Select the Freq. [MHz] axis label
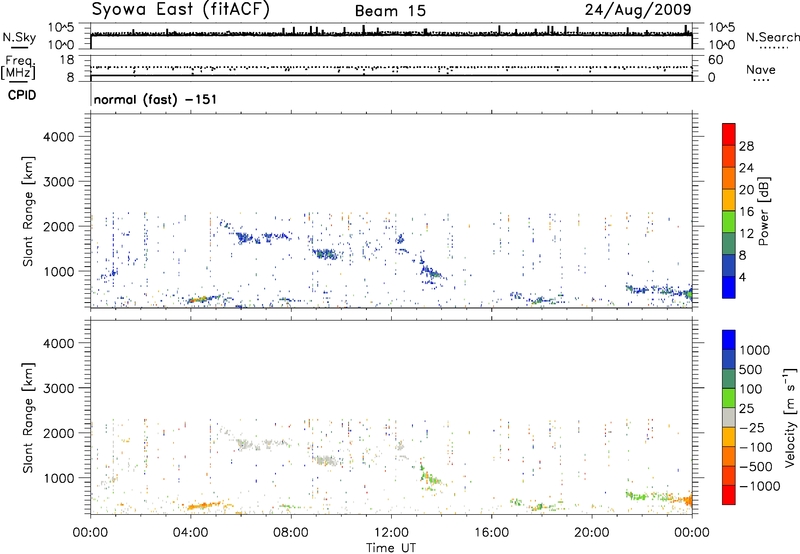The image size is (800, 554). point(18,67)
